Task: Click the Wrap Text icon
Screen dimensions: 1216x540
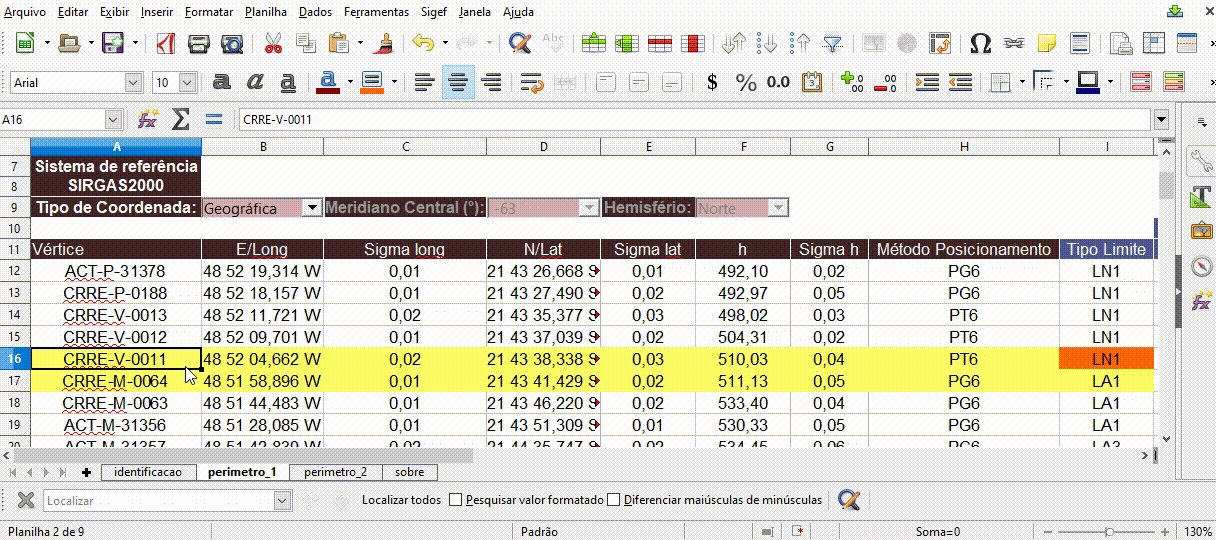Action: click(532, 82)
